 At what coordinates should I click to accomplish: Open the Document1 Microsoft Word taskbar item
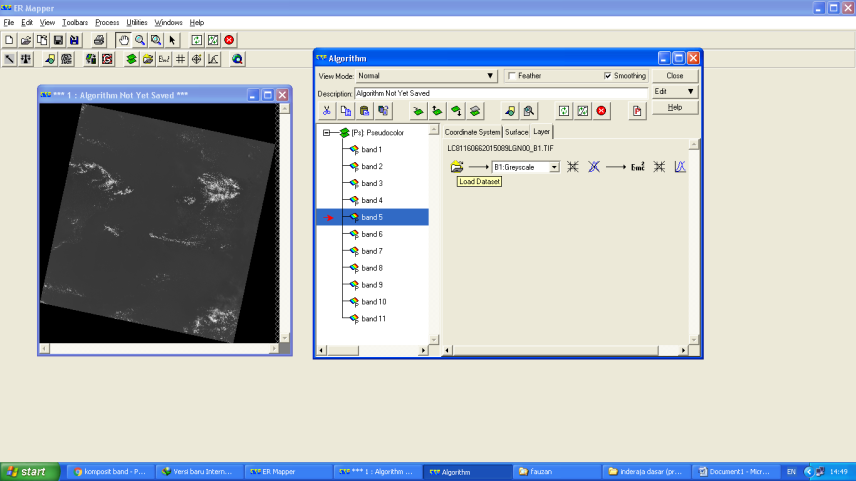[x=736, y=472]
